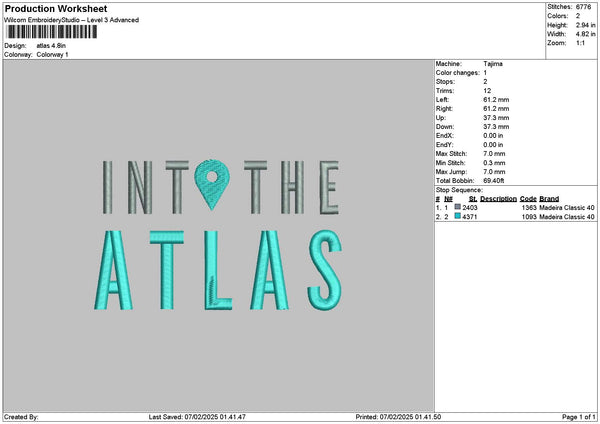Image resolution: width=600 pixels, height=424 pixels.
Task: Click the Description column header
Action: point(498,199)
